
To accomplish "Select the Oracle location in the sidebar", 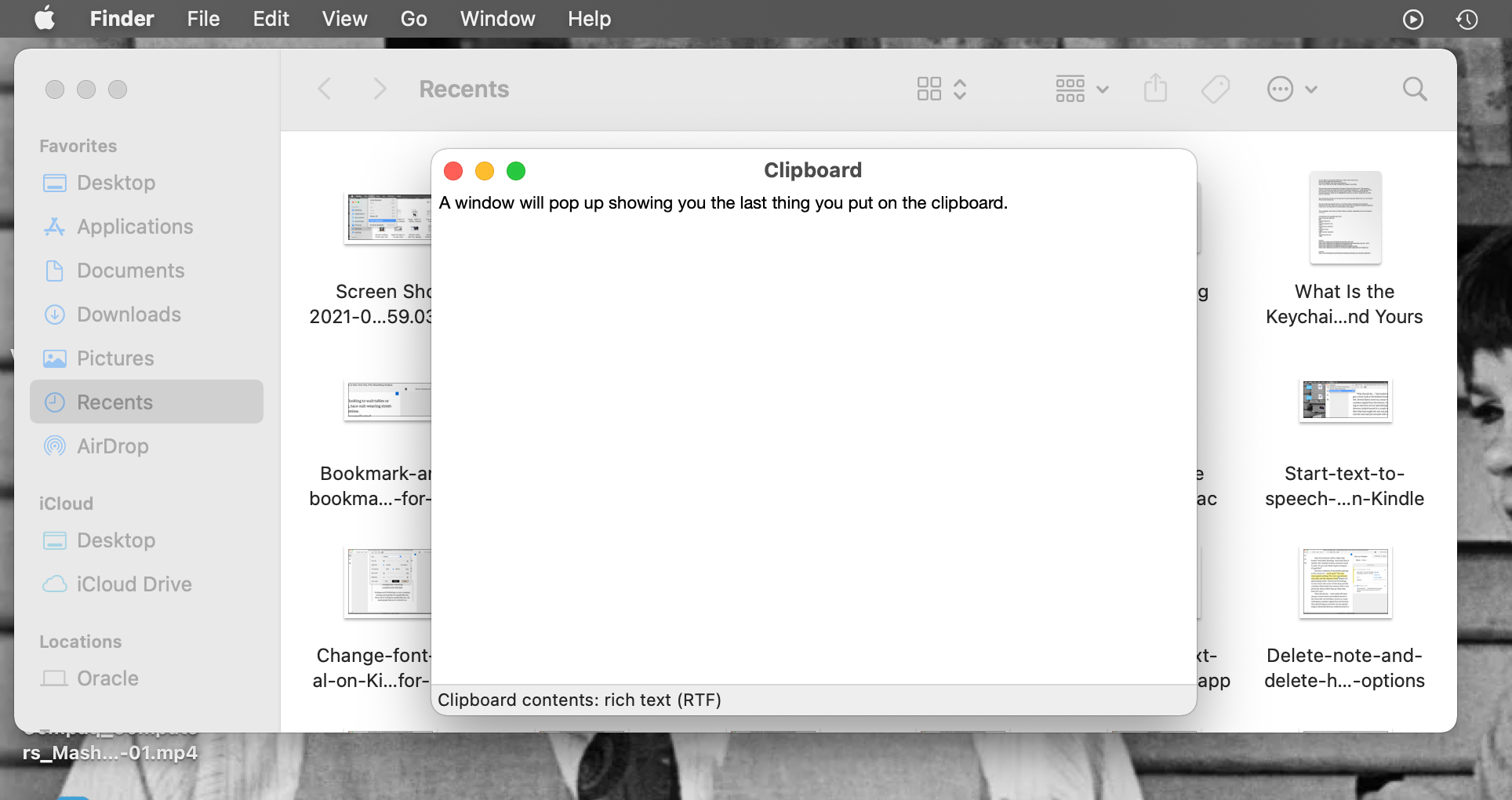I will (107, 678).
